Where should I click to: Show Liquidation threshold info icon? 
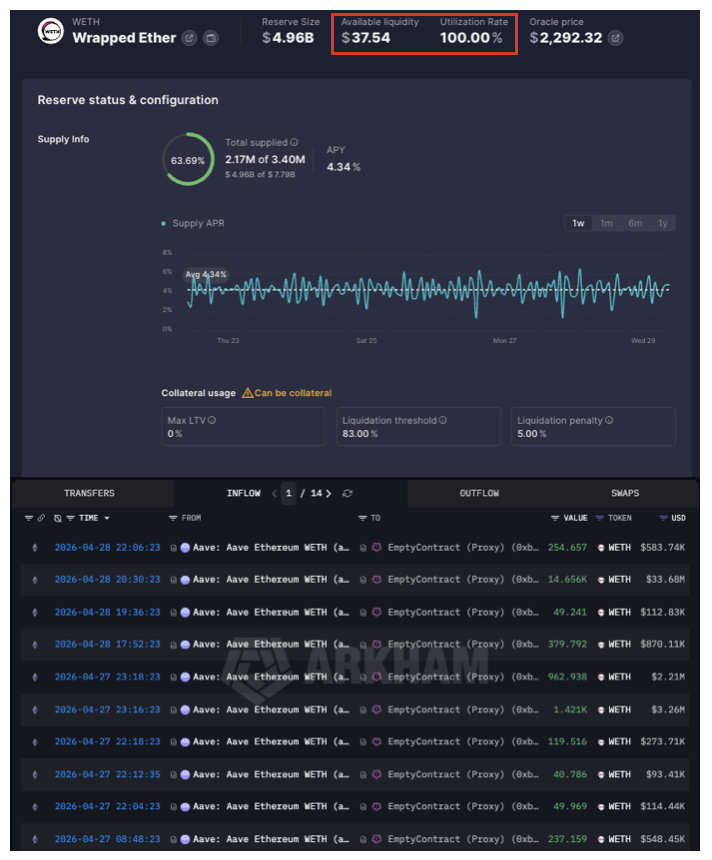pyautogui.click(x=443, y=420)
